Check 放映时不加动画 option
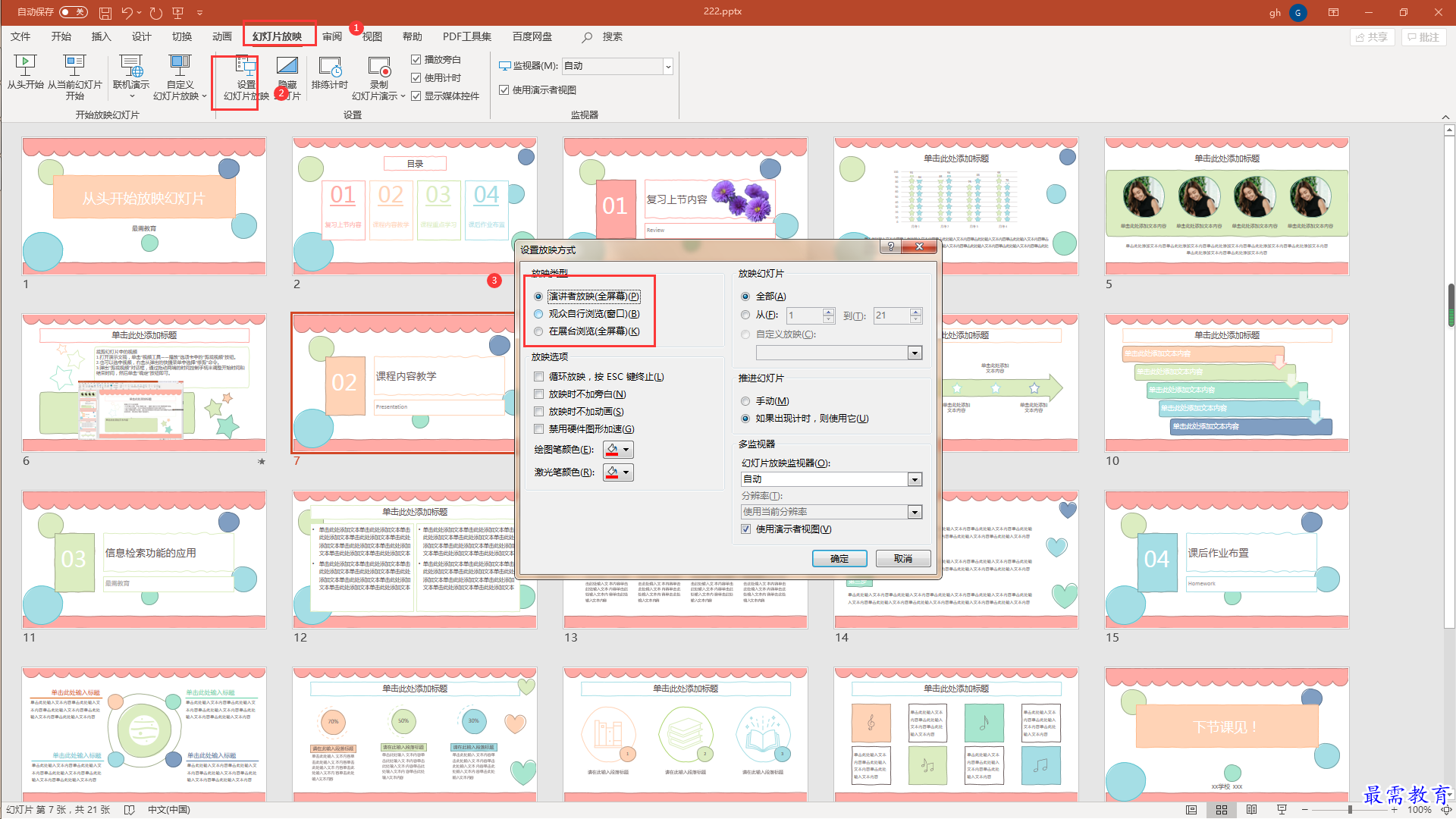Viewport: 1456px width, 819px height. pos(538,412)
